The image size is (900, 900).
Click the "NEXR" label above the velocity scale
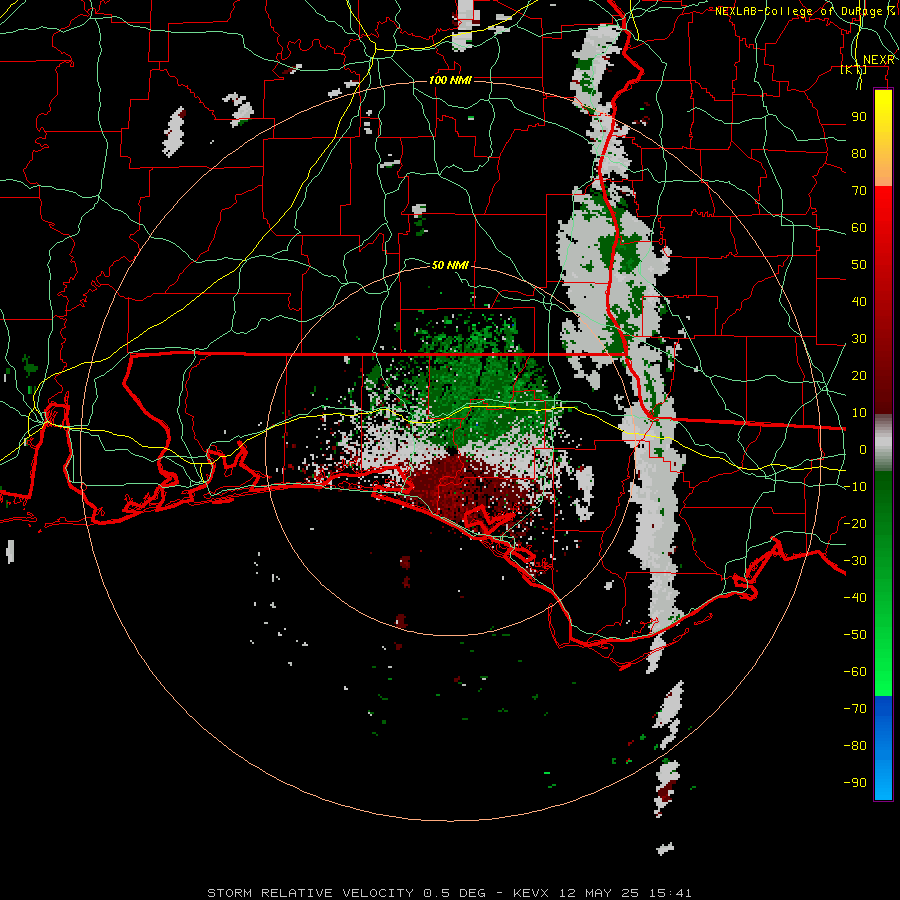879,60
